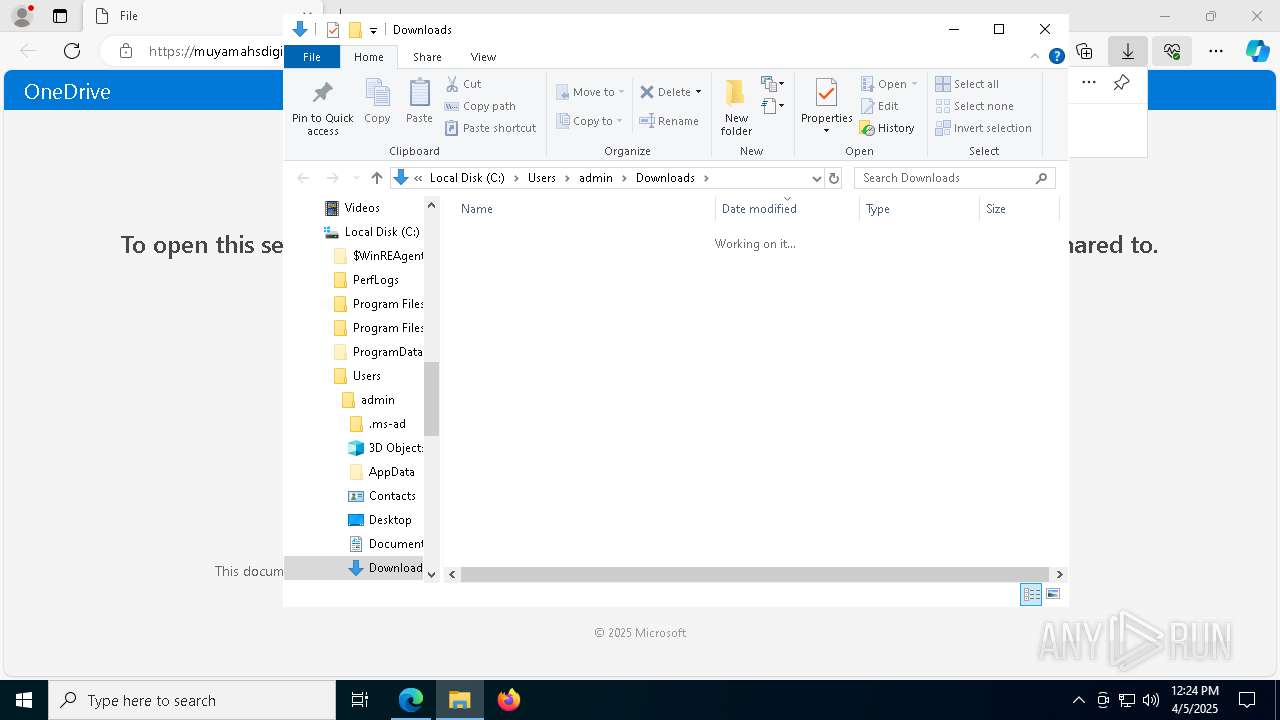Open the Move to dropdown

tap(590, 92)
